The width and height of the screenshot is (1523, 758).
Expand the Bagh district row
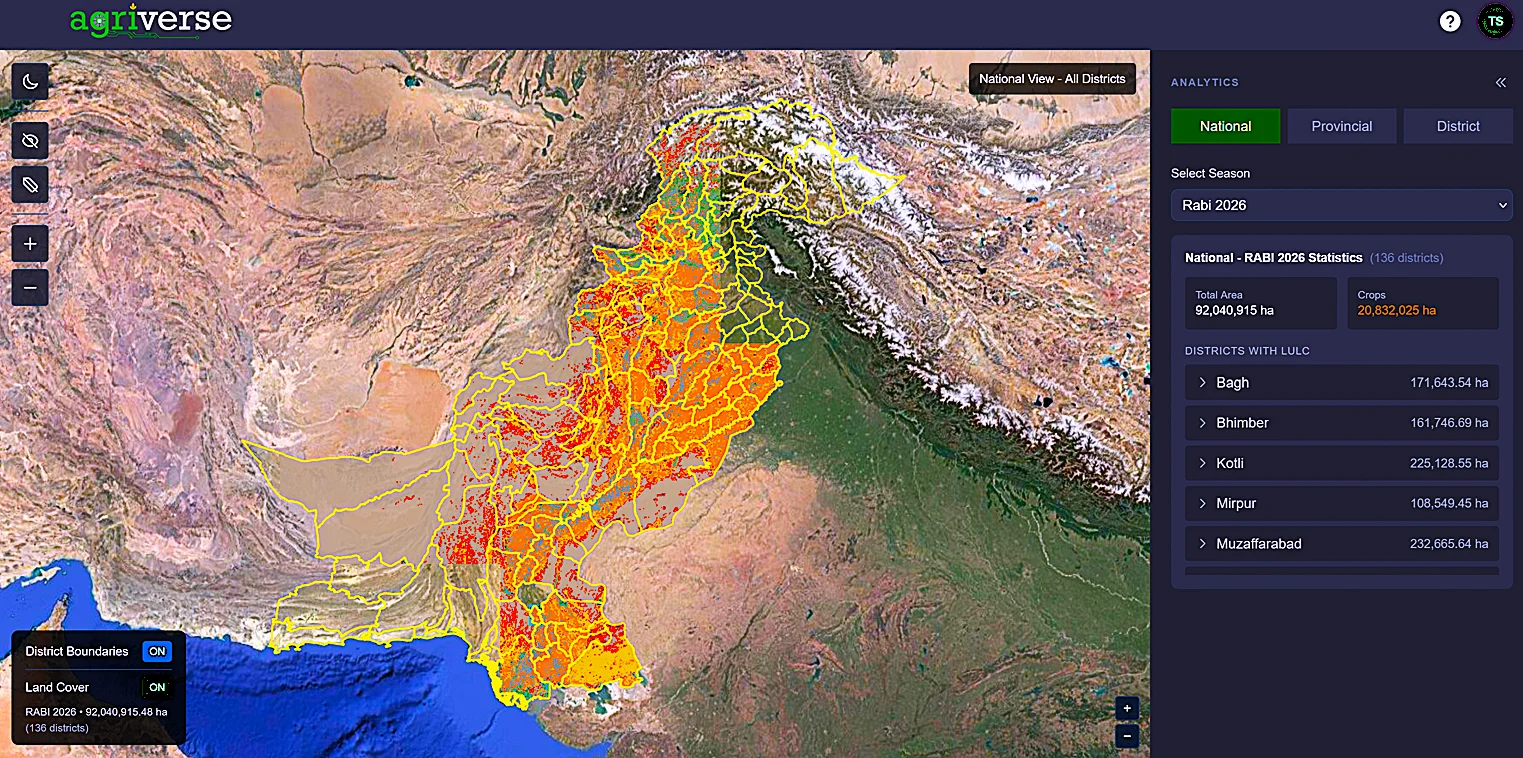point(1342,383)
